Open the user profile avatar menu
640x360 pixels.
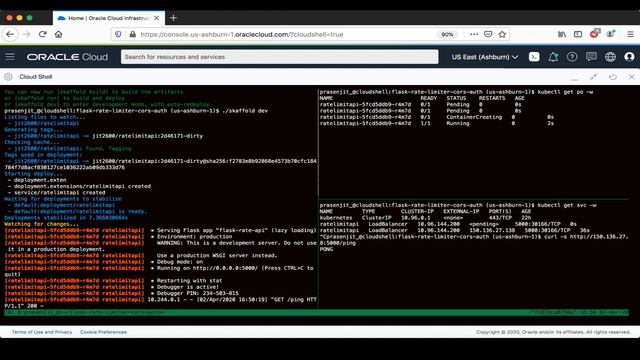[x=629, y=57]
